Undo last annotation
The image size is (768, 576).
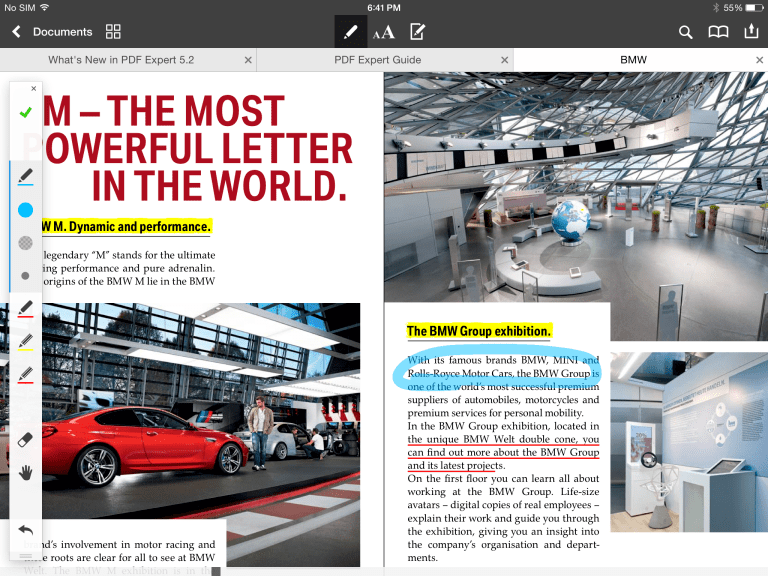(25, 530)
